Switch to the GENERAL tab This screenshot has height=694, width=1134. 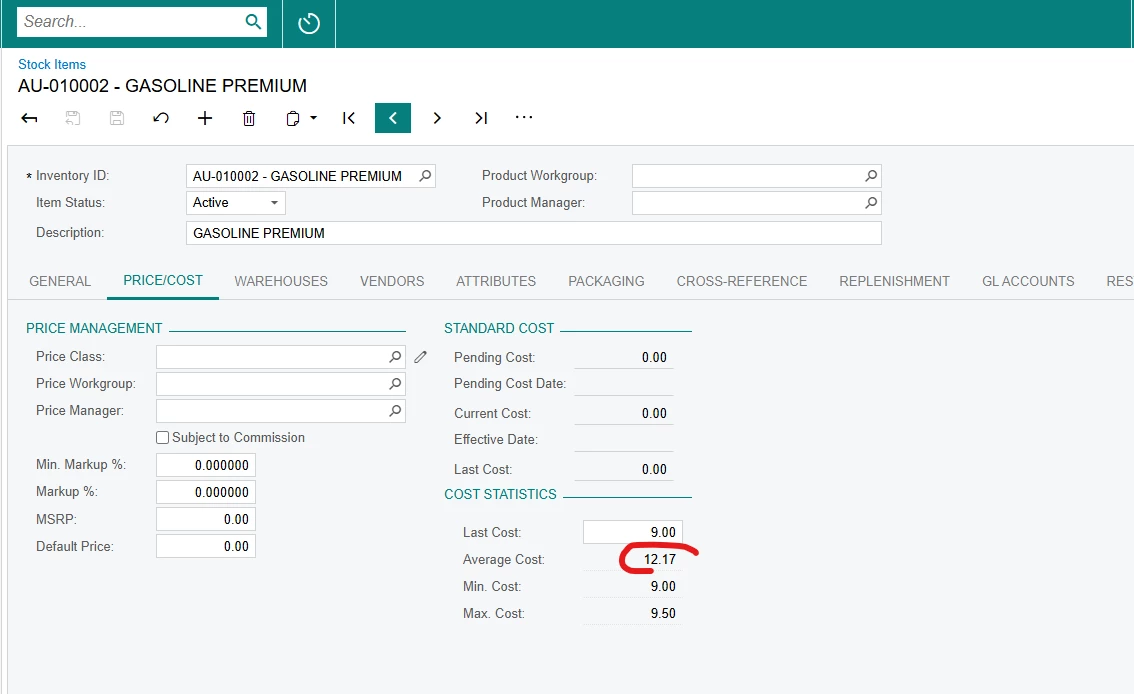pos(60,281)
